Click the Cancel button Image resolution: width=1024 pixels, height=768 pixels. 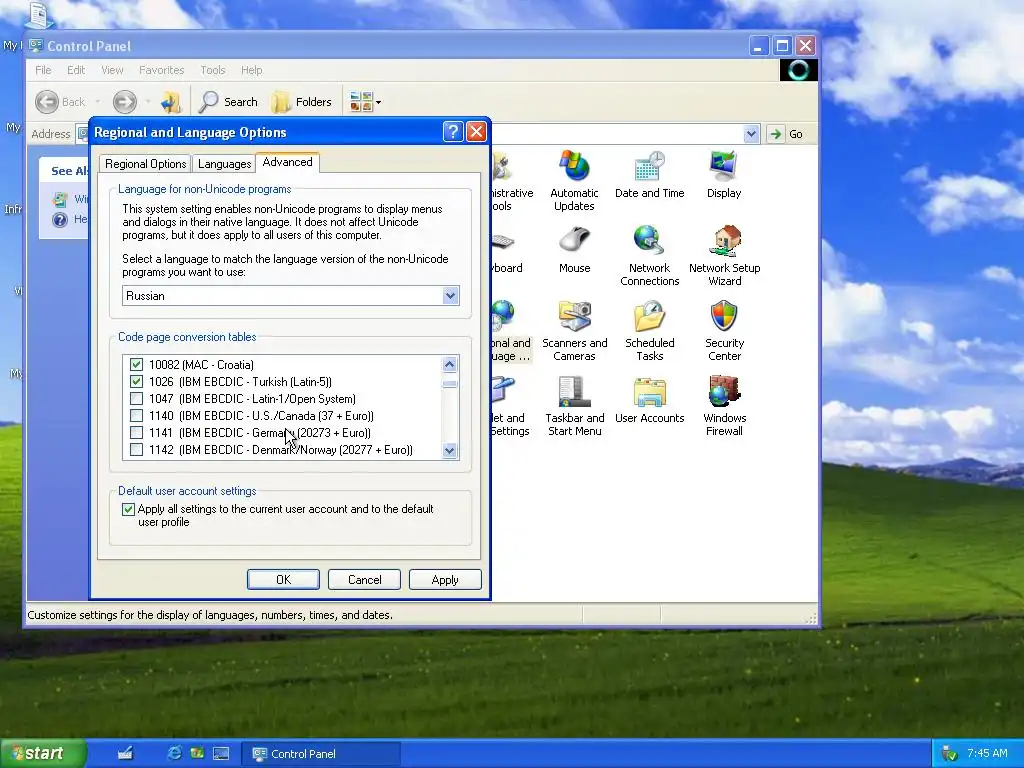click(364, 579)
